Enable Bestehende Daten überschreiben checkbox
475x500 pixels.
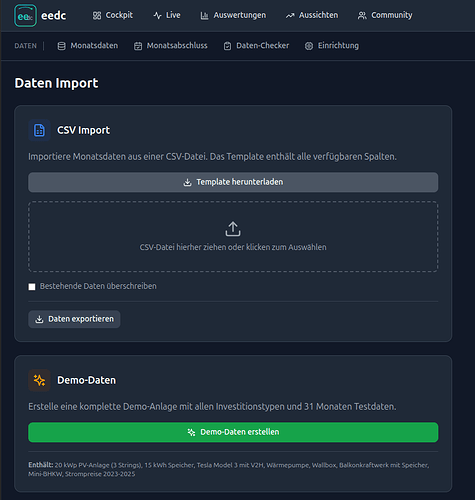tap(32, 287)
